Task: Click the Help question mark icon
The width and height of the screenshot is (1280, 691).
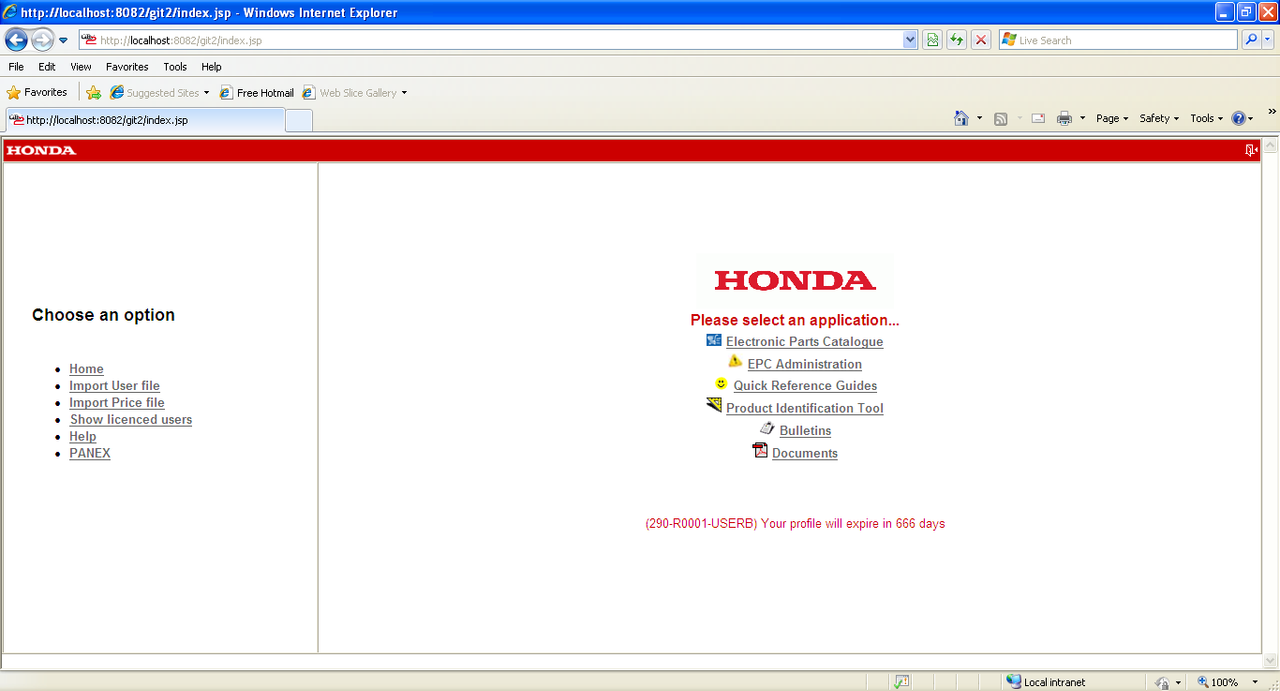Action: 1238,118
